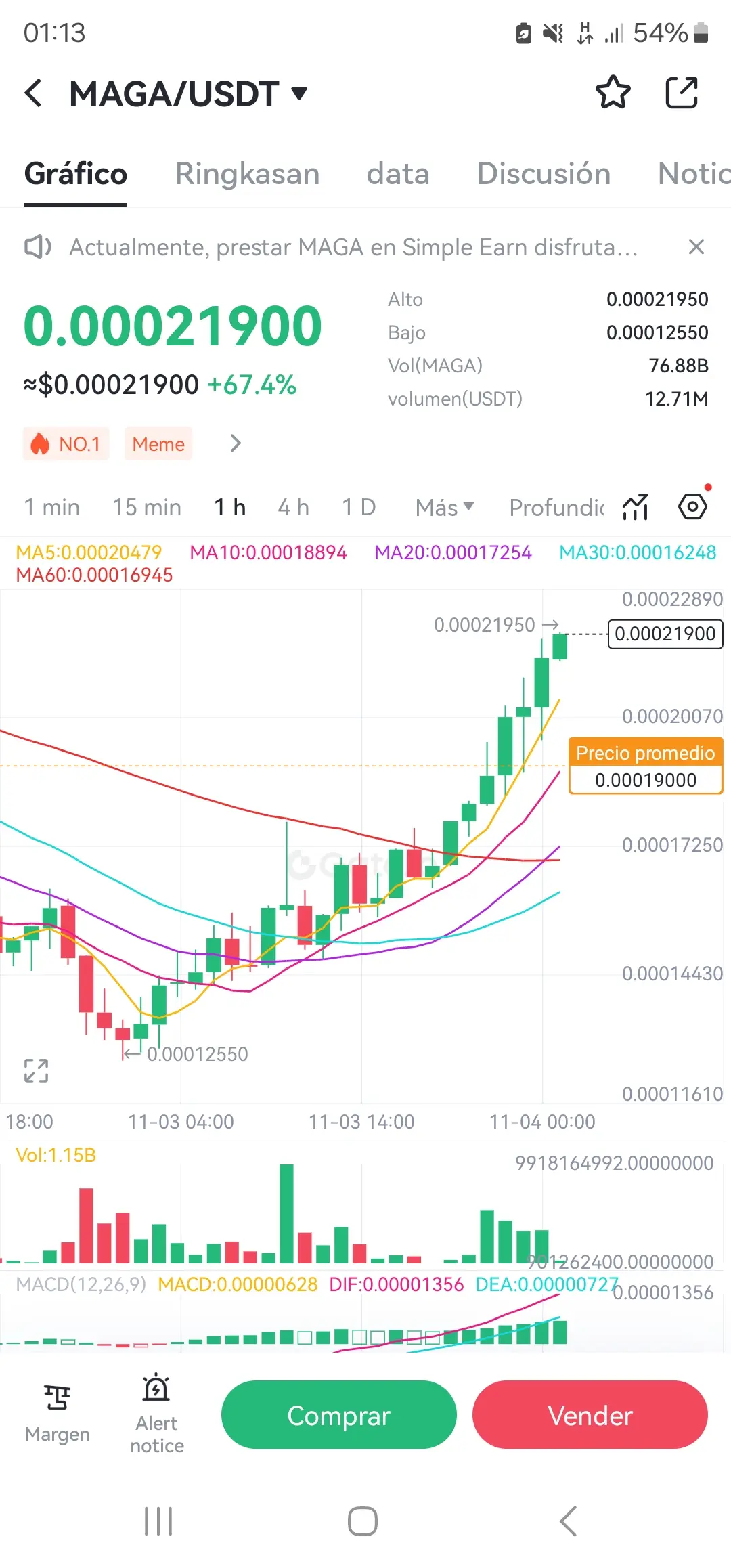Tap the muted sound status icon

click(x=553, y=32)
